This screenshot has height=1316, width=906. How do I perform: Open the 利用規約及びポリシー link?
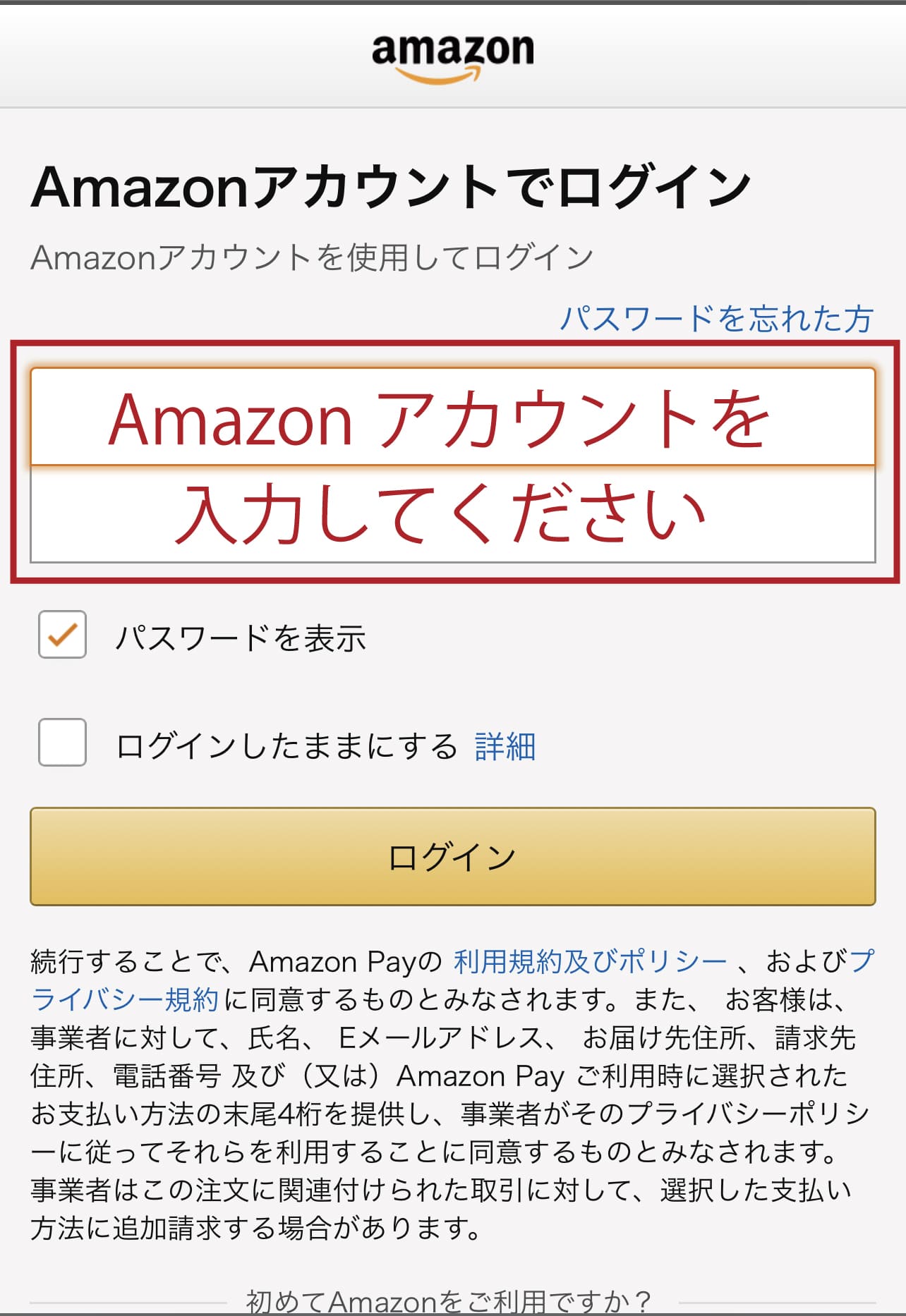(590, 961)
